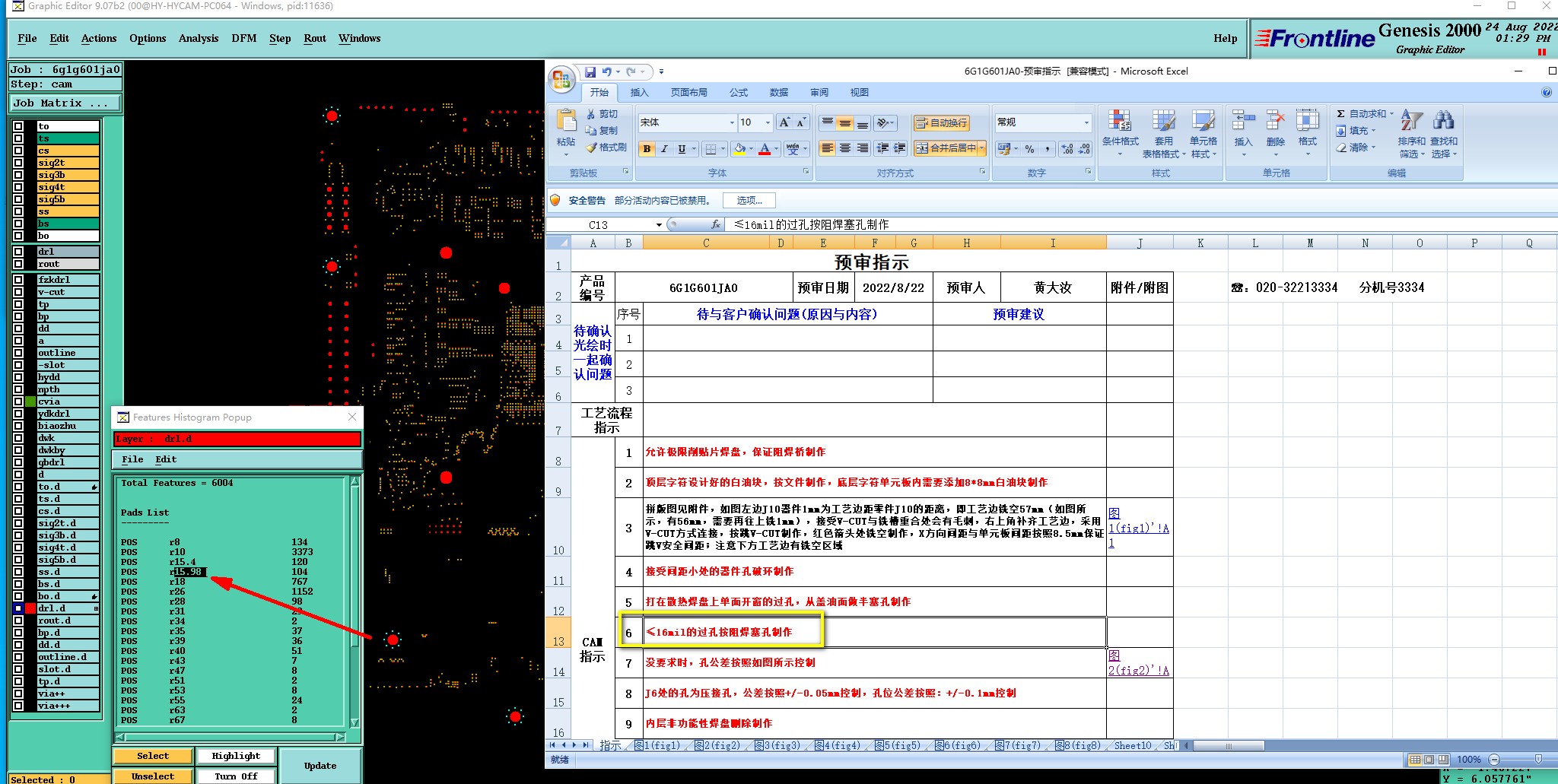The height and width of the screenshot is (784, 1558).
Task: Expand Merge and Center (合并后居中) dropdown arrow
Action: [x=982, y=148]
